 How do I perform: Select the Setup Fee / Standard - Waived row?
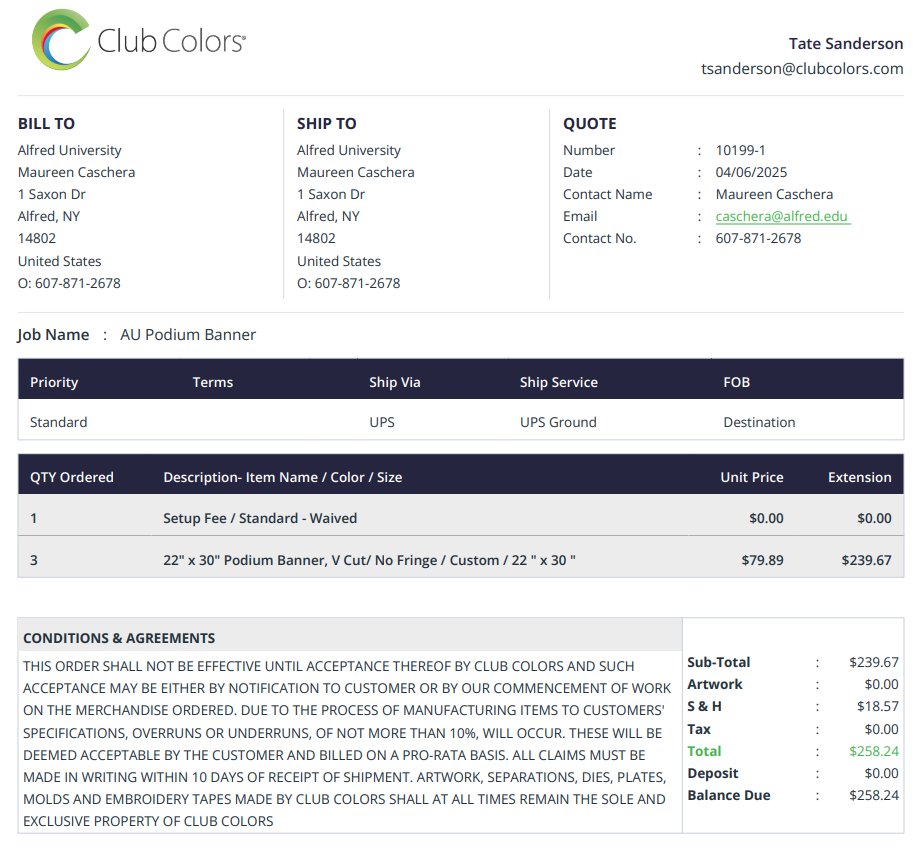tap(461, 515)
